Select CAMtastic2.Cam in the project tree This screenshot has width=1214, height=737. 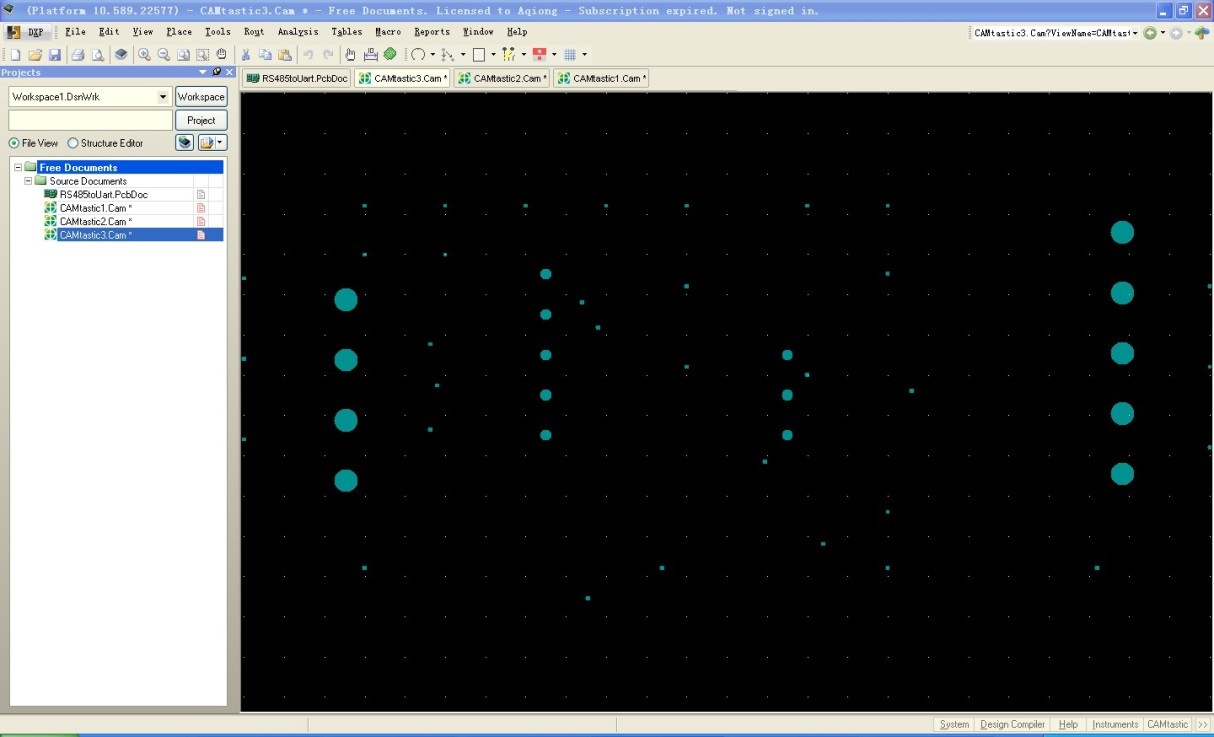(95, 221)
